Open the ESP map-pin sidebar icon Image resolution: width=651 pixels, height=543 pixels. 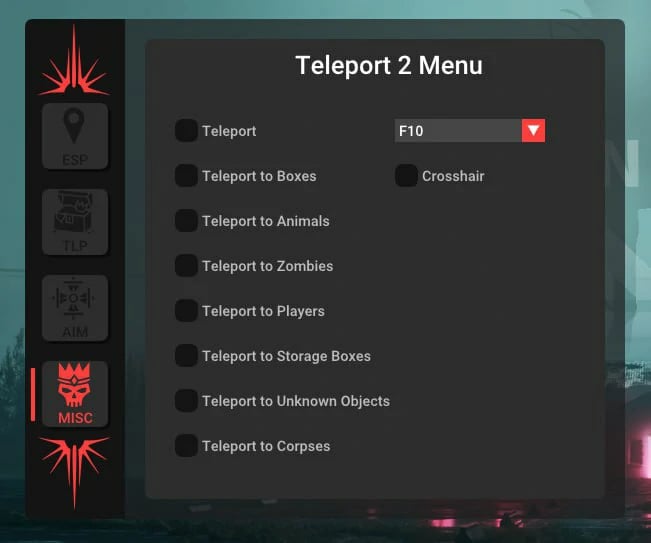click(75, 136)
